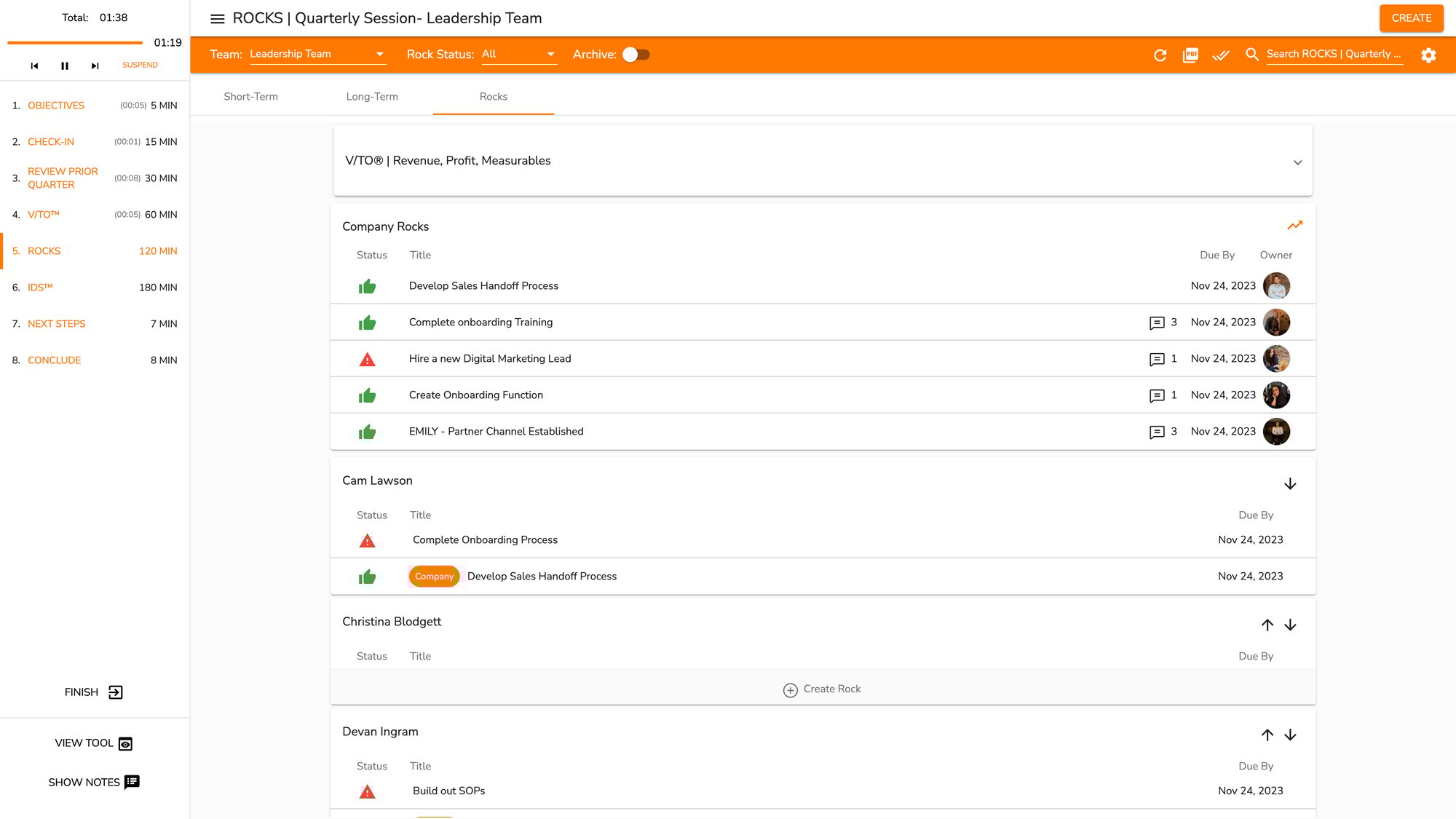Move Cam Lawson section down
The height and width of the screenshot is (819, 1456).
click(x=1290, y=484)
